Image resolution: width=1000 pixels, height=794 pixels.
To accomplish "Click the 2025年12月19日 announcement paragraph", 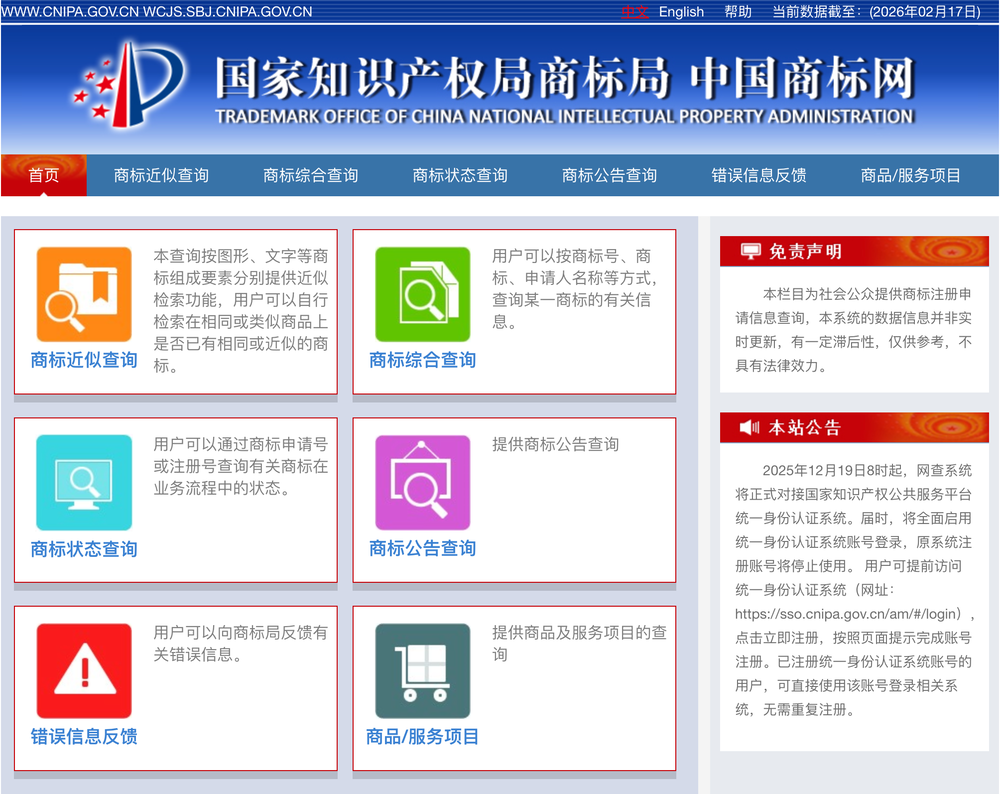I will pos(853,589).
